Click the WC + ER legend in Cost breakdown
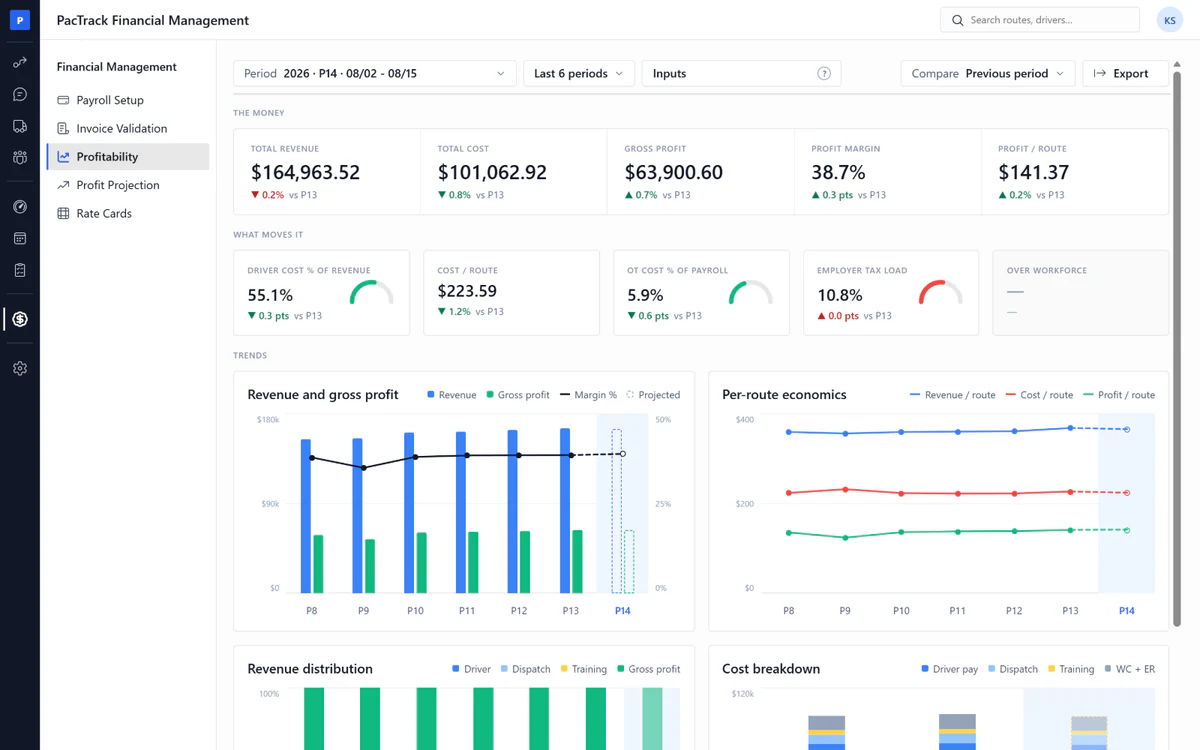The height and width of the screenshot is (750, 1200). click(1130, 669)
